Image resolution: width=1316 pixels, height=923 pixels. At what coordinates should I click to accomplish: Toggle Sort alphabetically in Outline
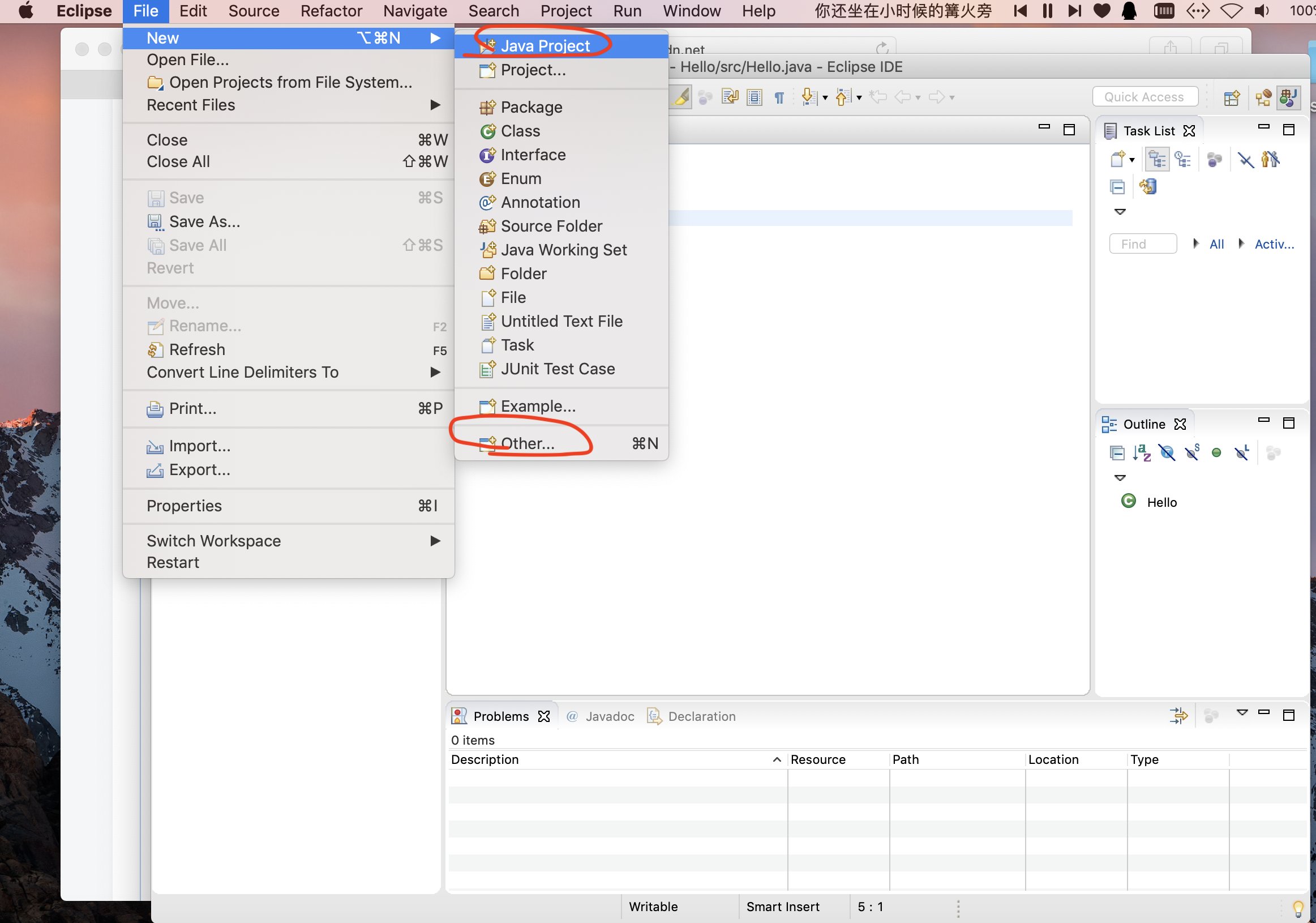pos(1142,453)
